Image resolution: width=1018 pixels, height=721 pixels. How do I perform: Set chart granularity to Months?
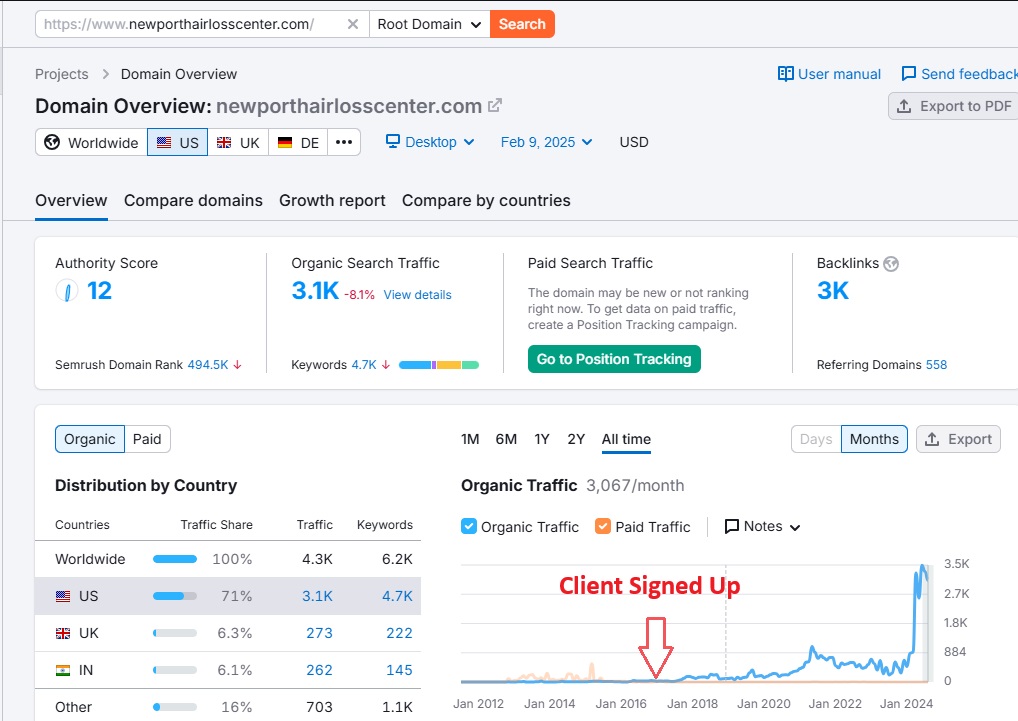pos(875,439)
